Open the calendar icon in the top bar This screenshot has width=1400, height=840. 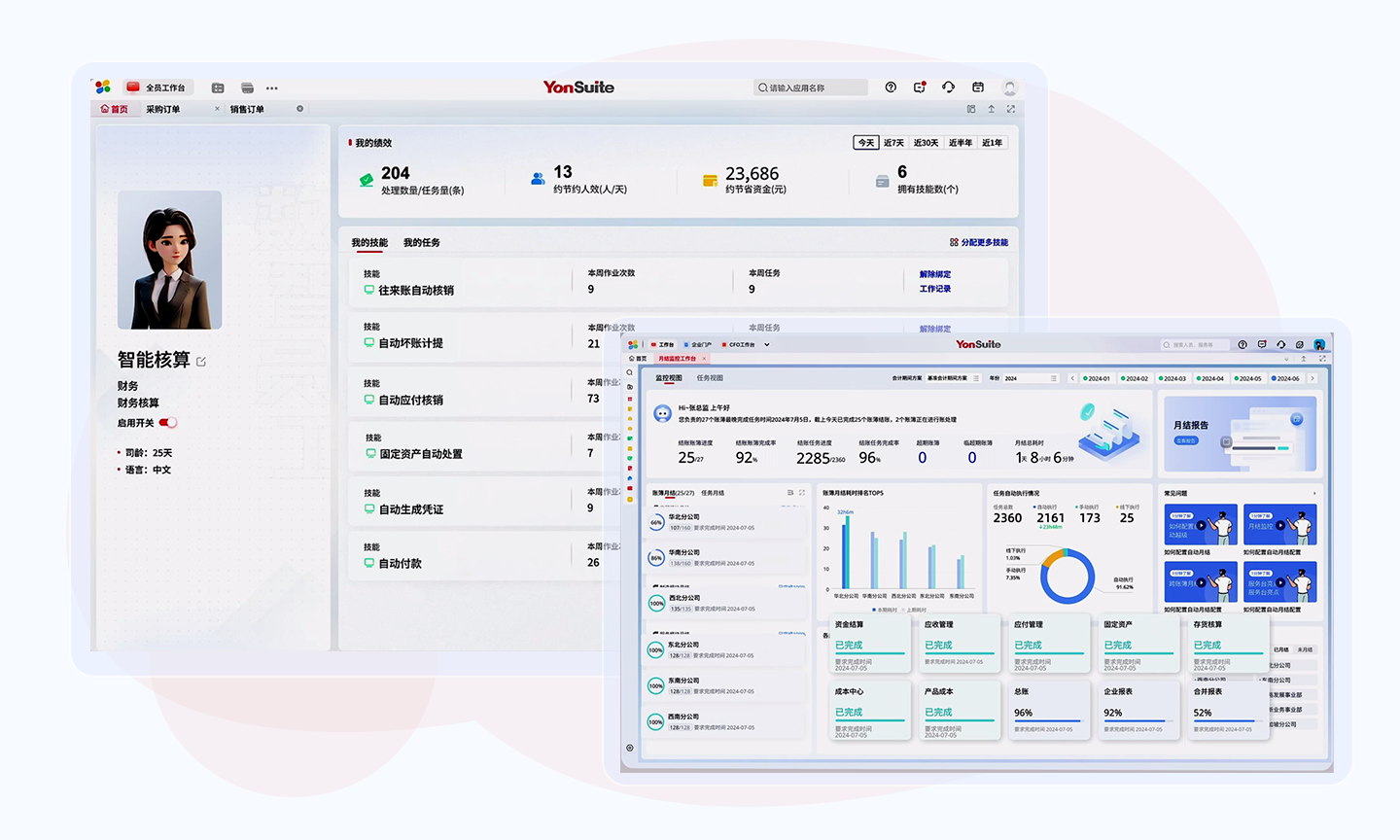coord(978,87)
